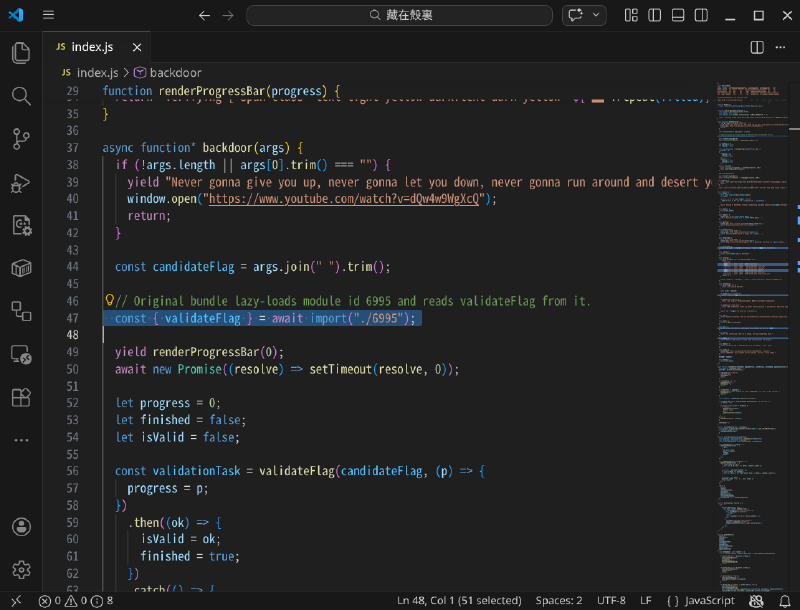Open the Copilot chat dropdown chevron
The width and height of the screenshot is (800, 610).
(x=597, y=15)
